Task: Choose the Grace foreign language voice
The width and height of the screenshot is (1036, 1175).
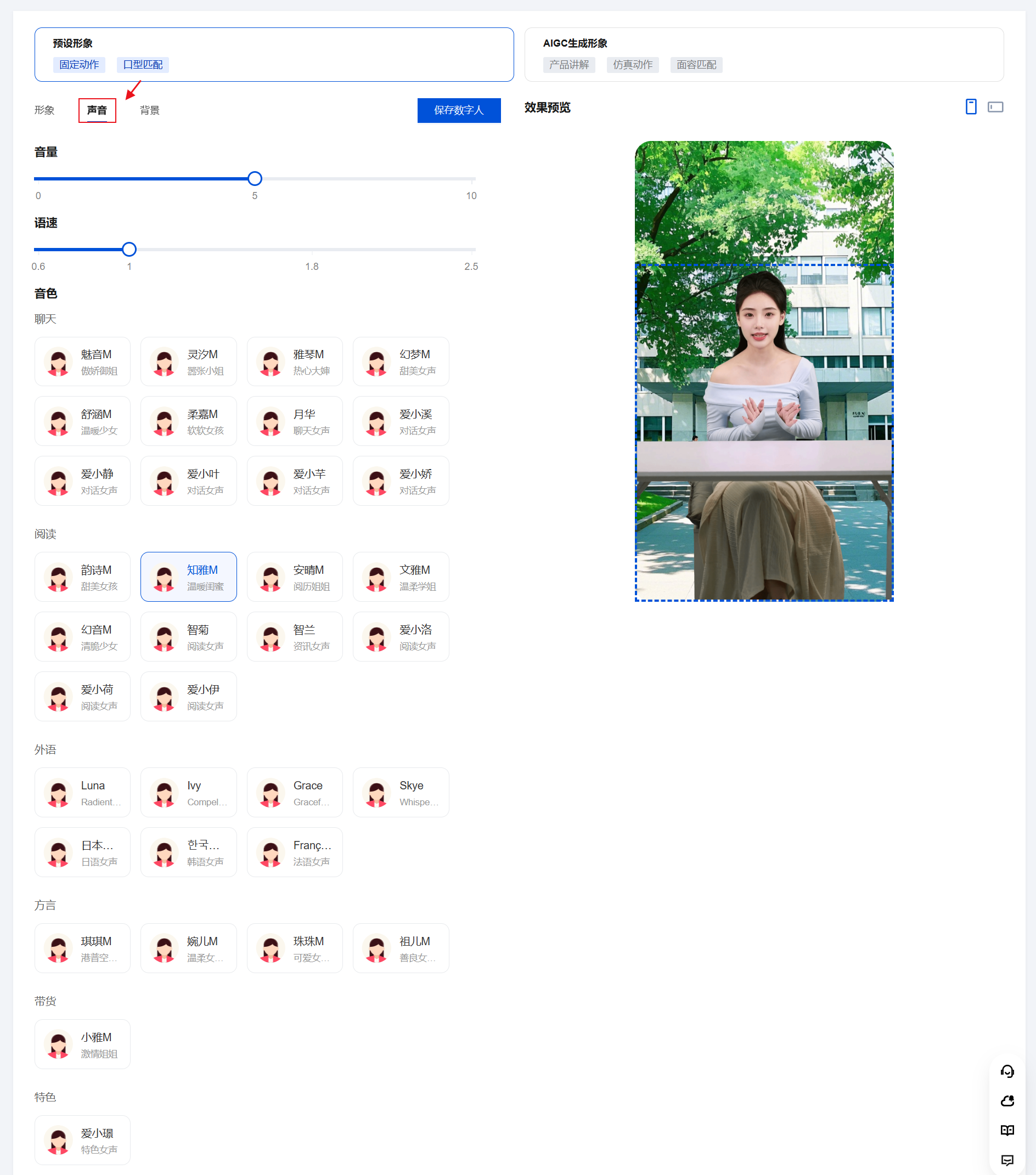Action: coord(294,793)
